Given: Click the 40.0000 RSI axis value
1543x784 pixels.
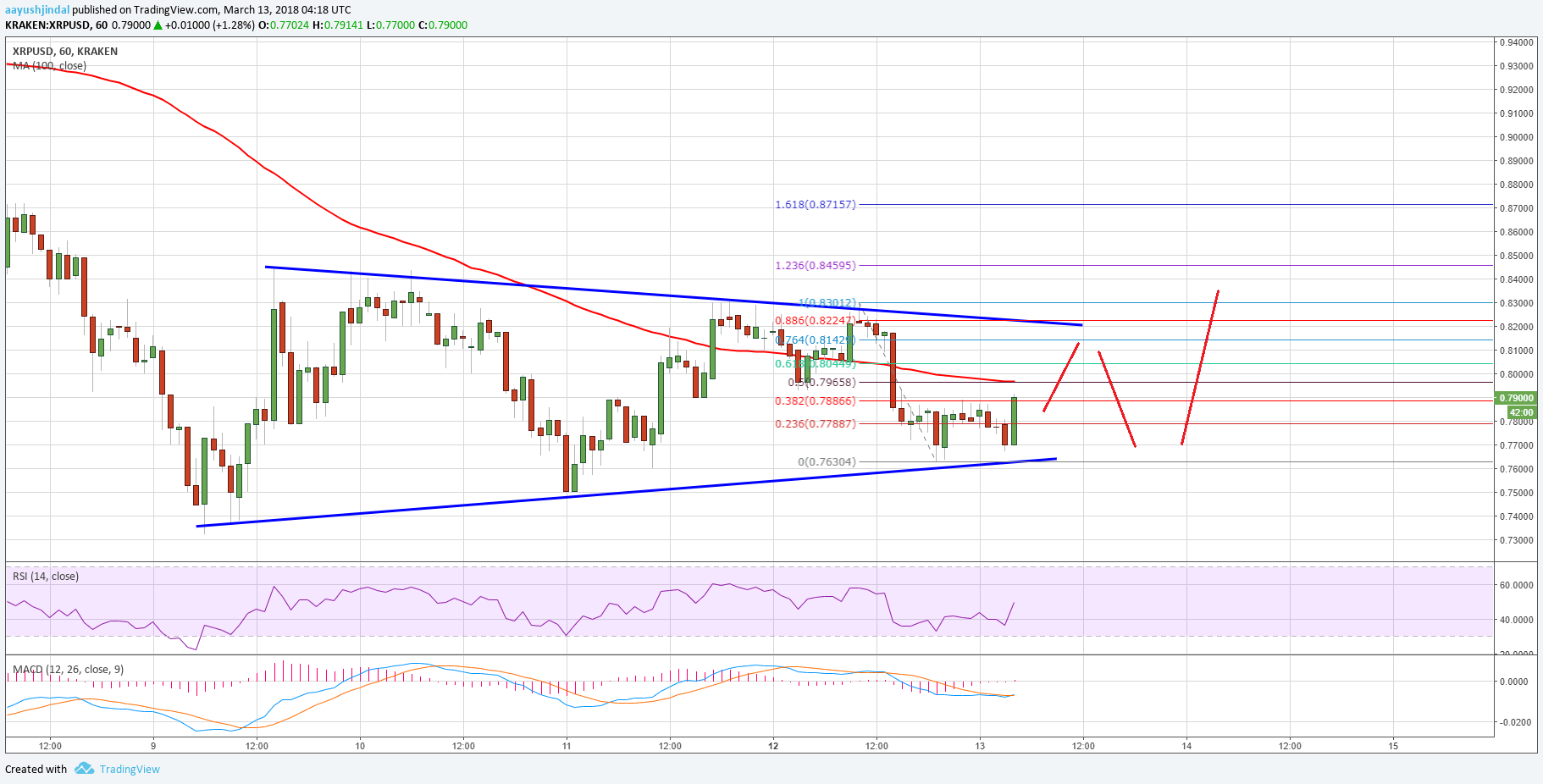Looking at the screenshot, I should [1516, 620].
